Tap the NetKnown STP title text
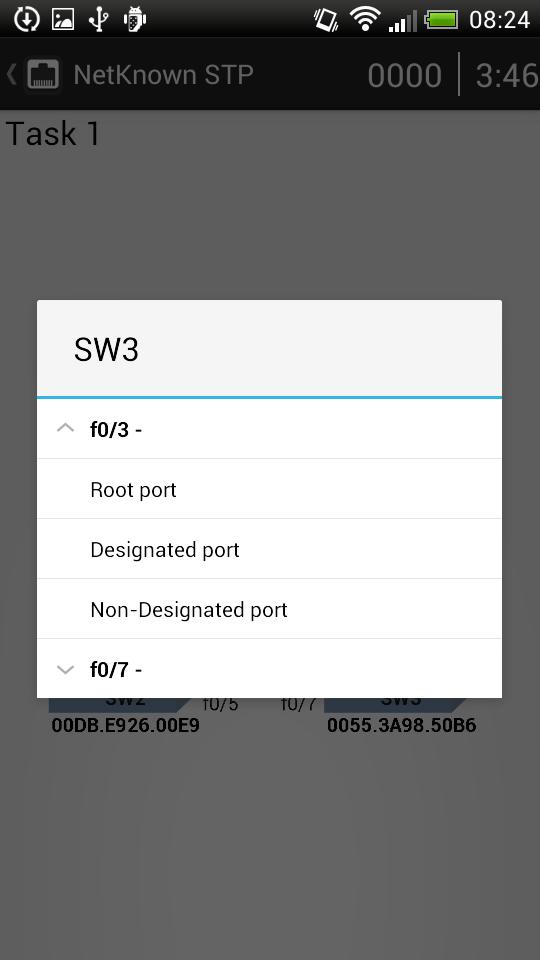This screenshot has width=540, height=960. pyautogui.click(x=163, y=75)
